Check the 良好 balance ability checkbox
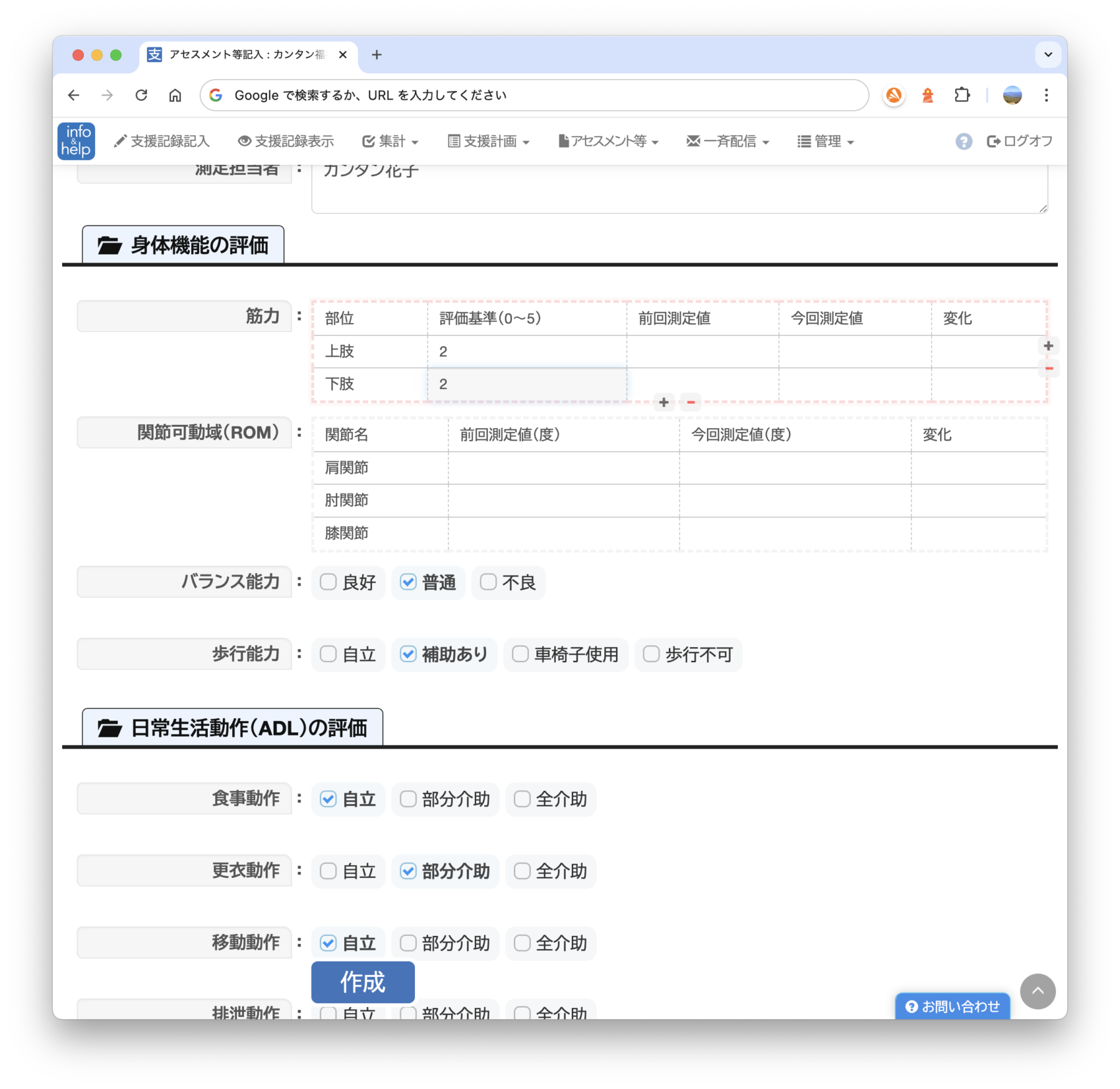Viewport: 1120px width, 1089px height. coord(329,582)
